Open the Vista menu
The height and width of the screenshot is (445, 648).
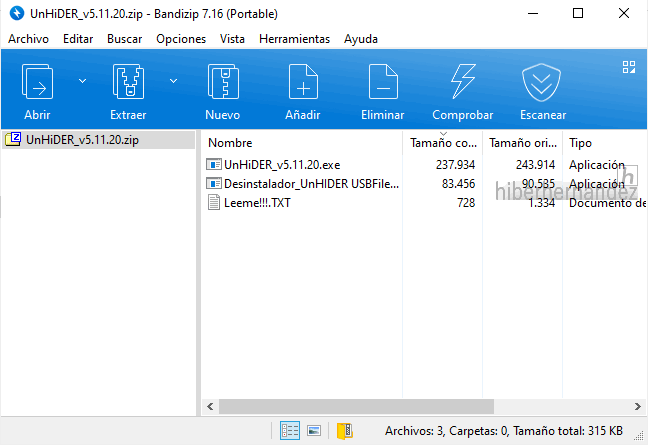pyautogui.click(x=232, y=39)
